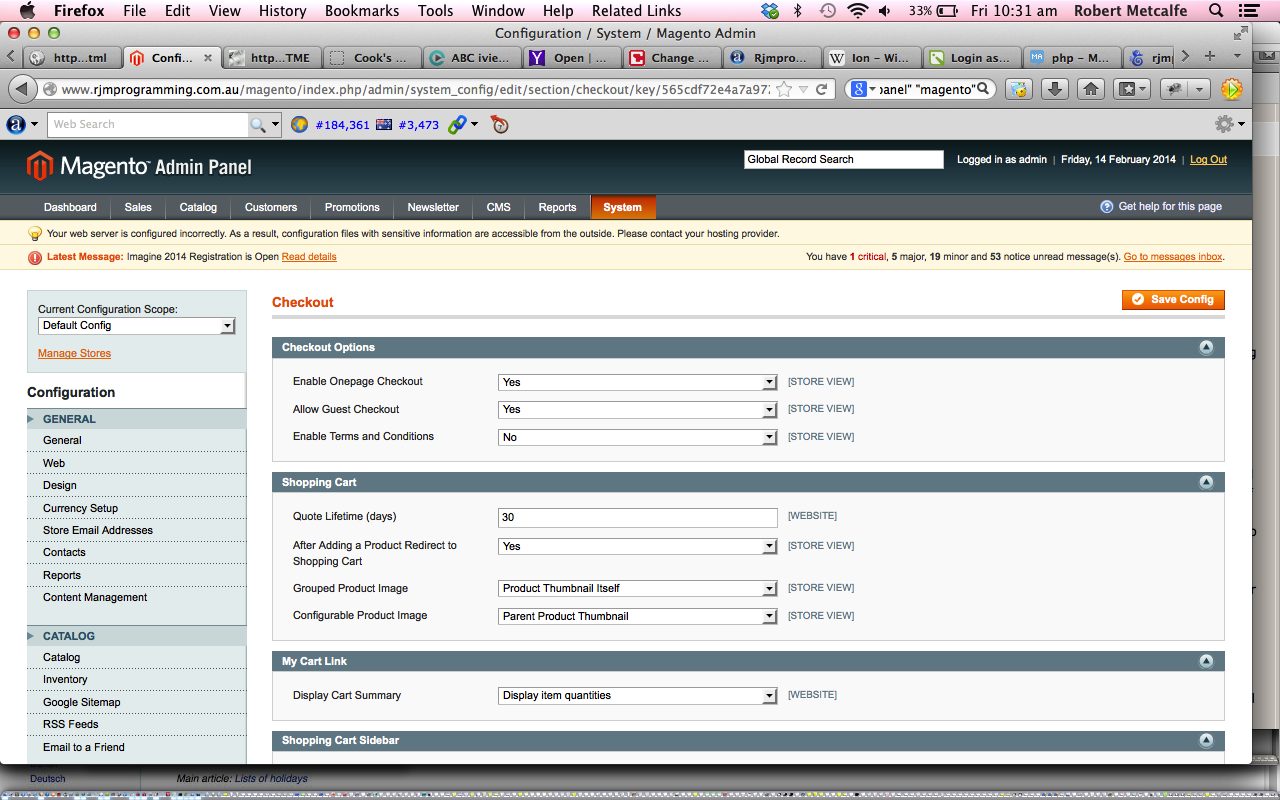This screenshot has width=1280, height=800.
Task: Click Get help for this page link
Action: tap(1170, 207)
